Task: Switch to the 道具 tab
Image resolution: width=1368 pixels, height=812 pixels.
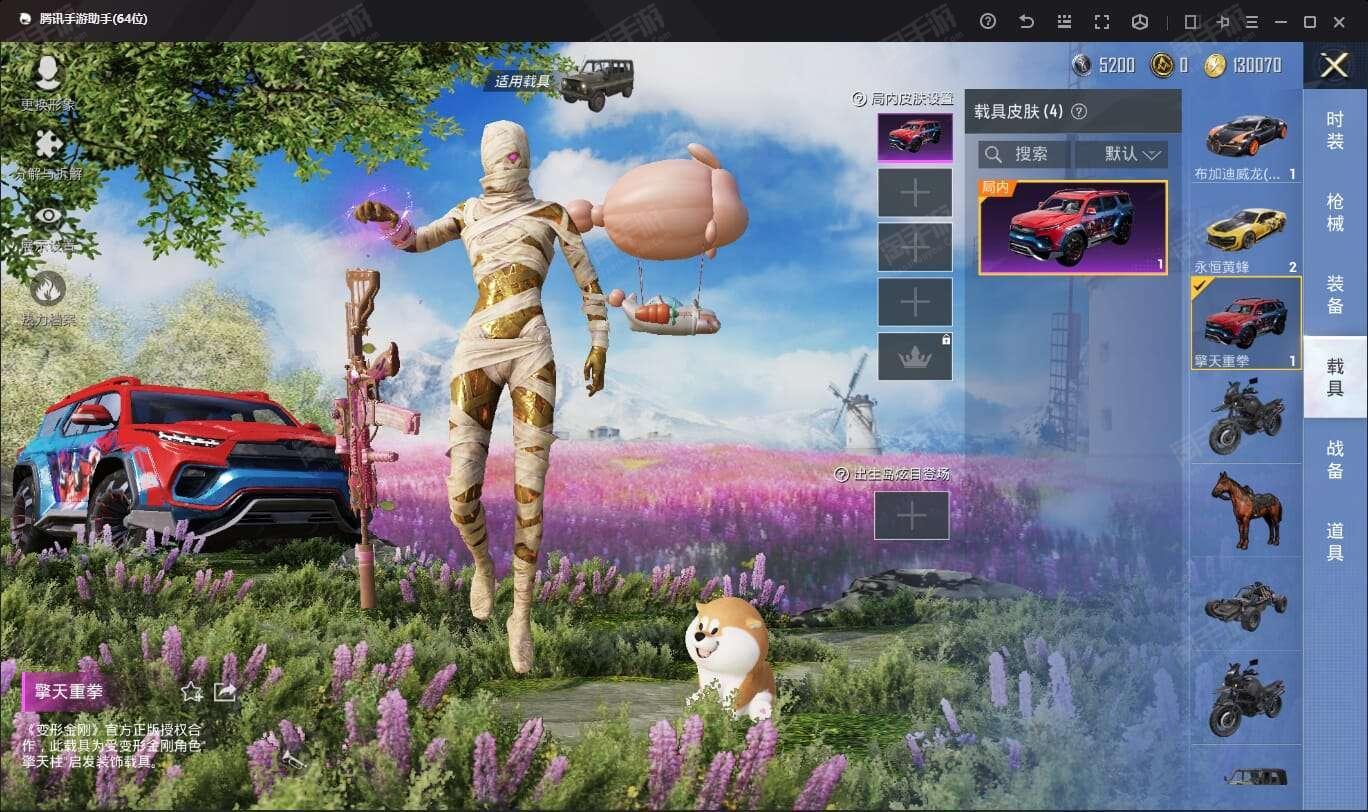Action: (x=1335, y=542)
